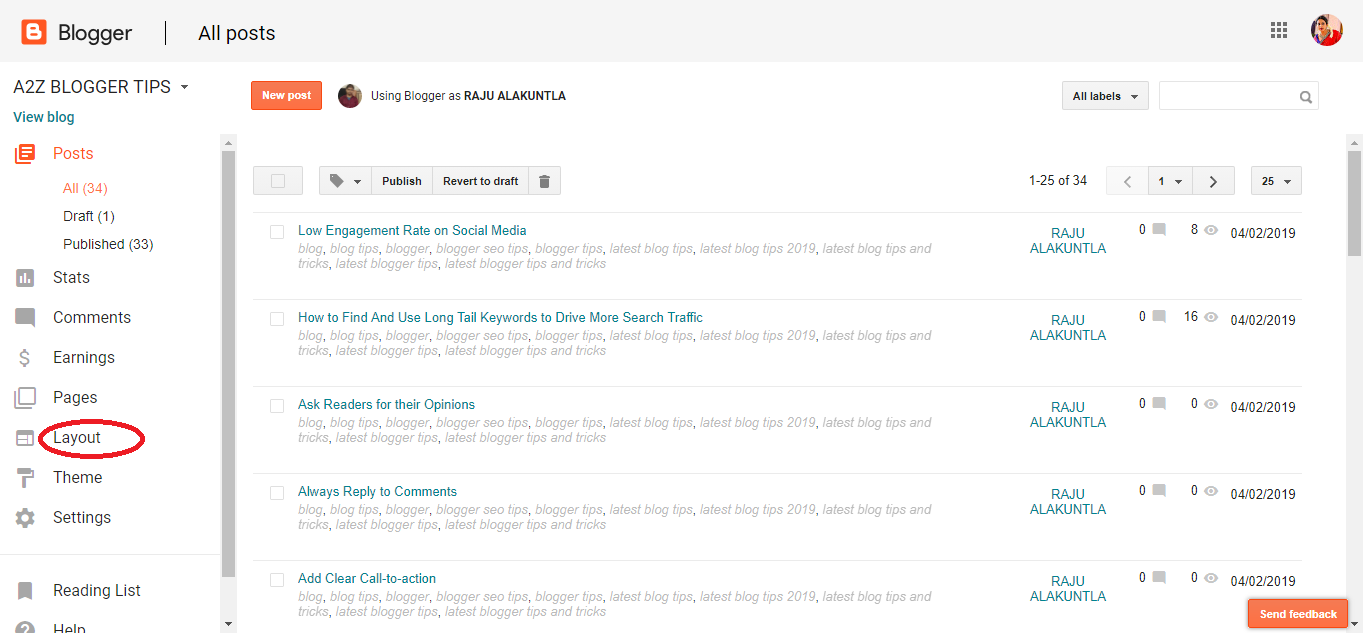Delete selected posts with trash icon

pyautogui.click(x=544, y=180)
